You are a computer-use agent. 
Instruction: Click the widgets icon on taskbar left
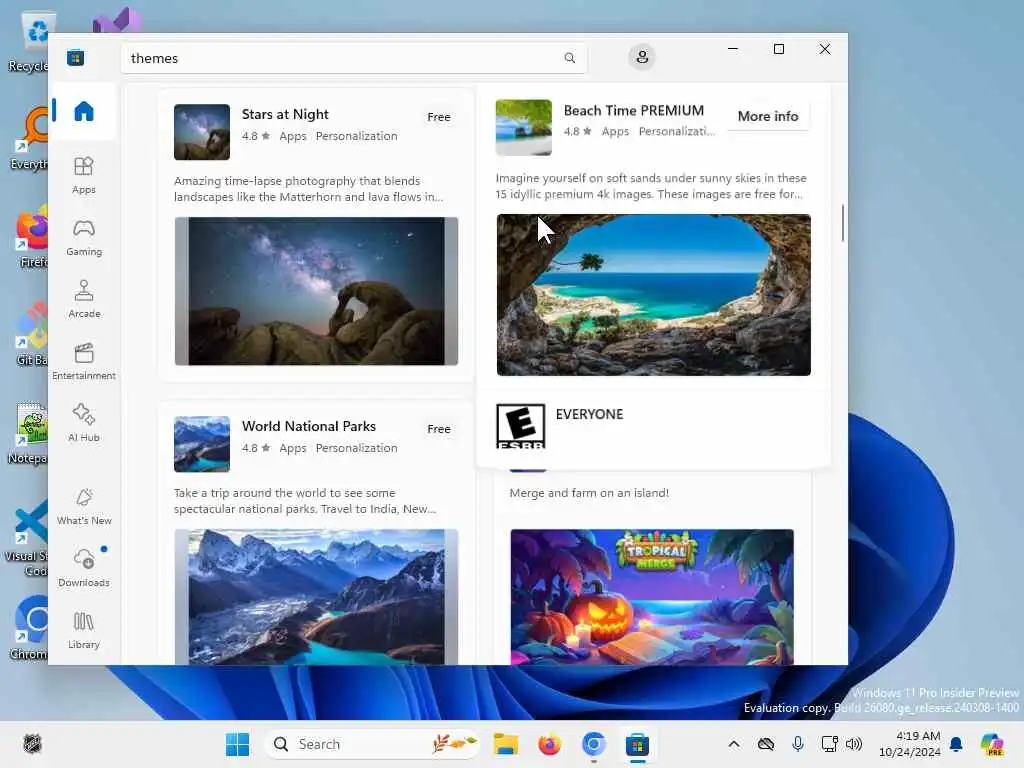pos(32,744)
